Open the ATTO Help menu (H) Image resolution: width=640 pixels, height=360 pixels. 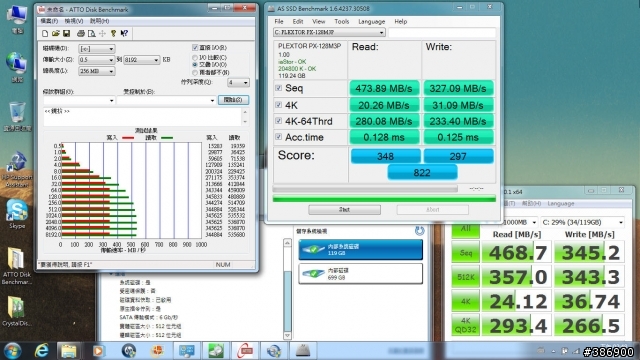99,21
